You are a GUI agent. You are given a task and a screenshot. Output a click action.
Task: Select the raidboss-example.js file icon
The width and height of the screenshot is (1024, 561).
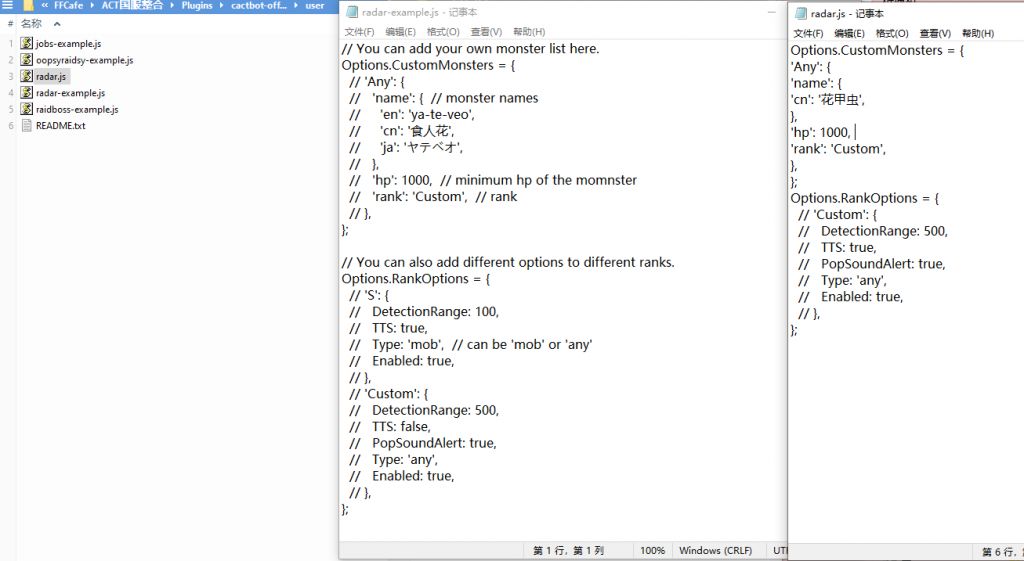click(26, 108)
